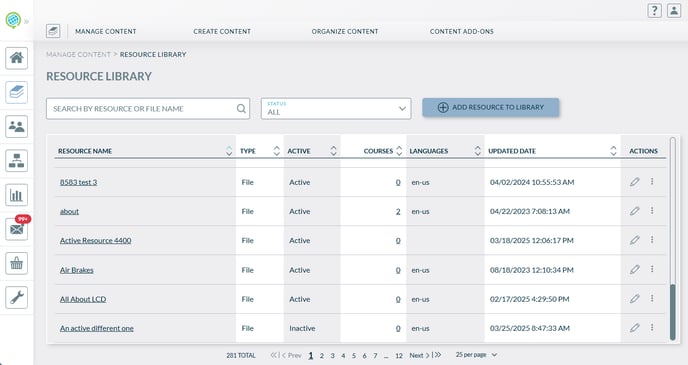Click Add Resource To Library button

coord(491,107)
